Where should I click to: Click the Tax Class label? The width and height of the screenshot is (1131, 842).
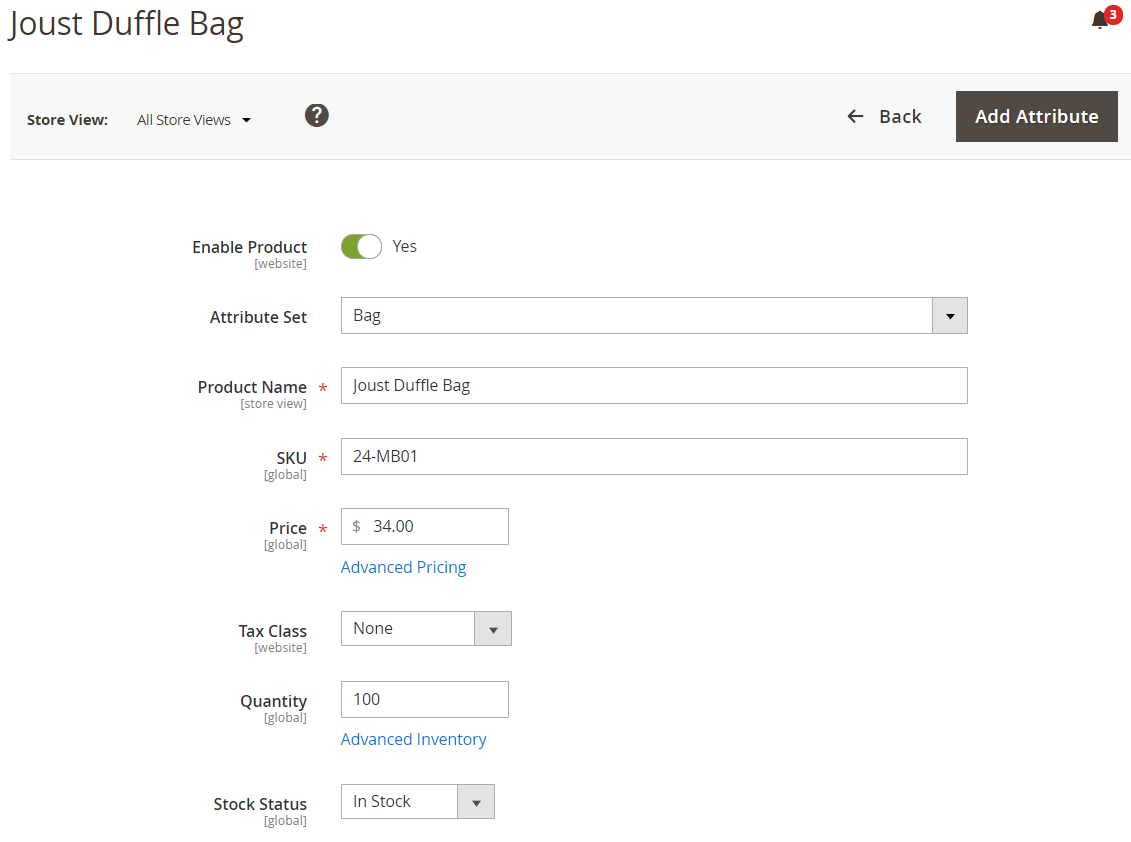point(273,631)
